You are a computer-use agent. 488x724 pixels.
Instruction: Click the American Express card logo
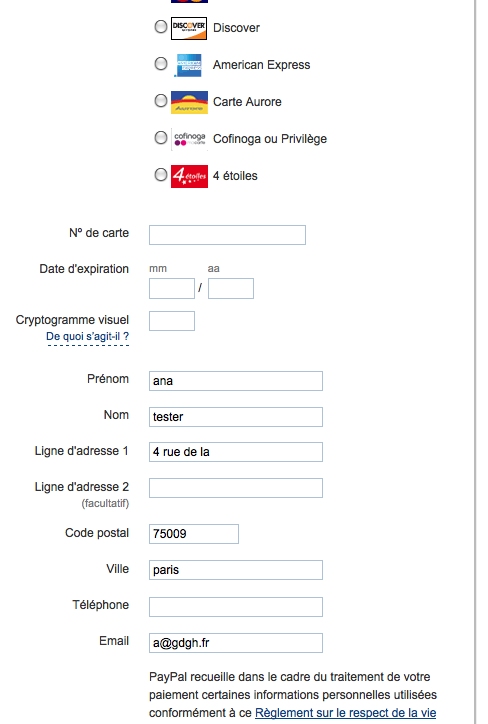pyautogui.click(x=189, y=65)
